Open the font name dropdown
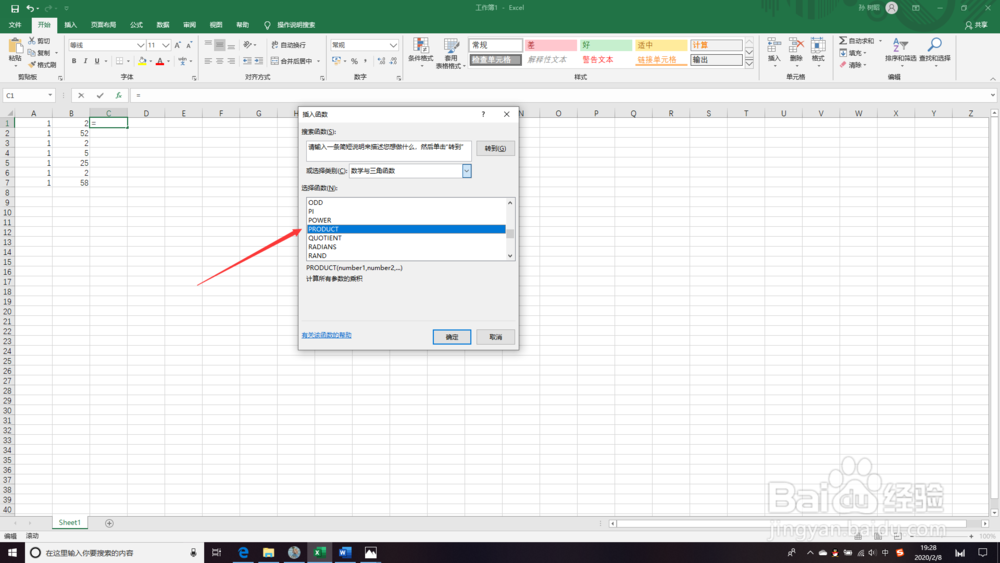 pos(140,45)
